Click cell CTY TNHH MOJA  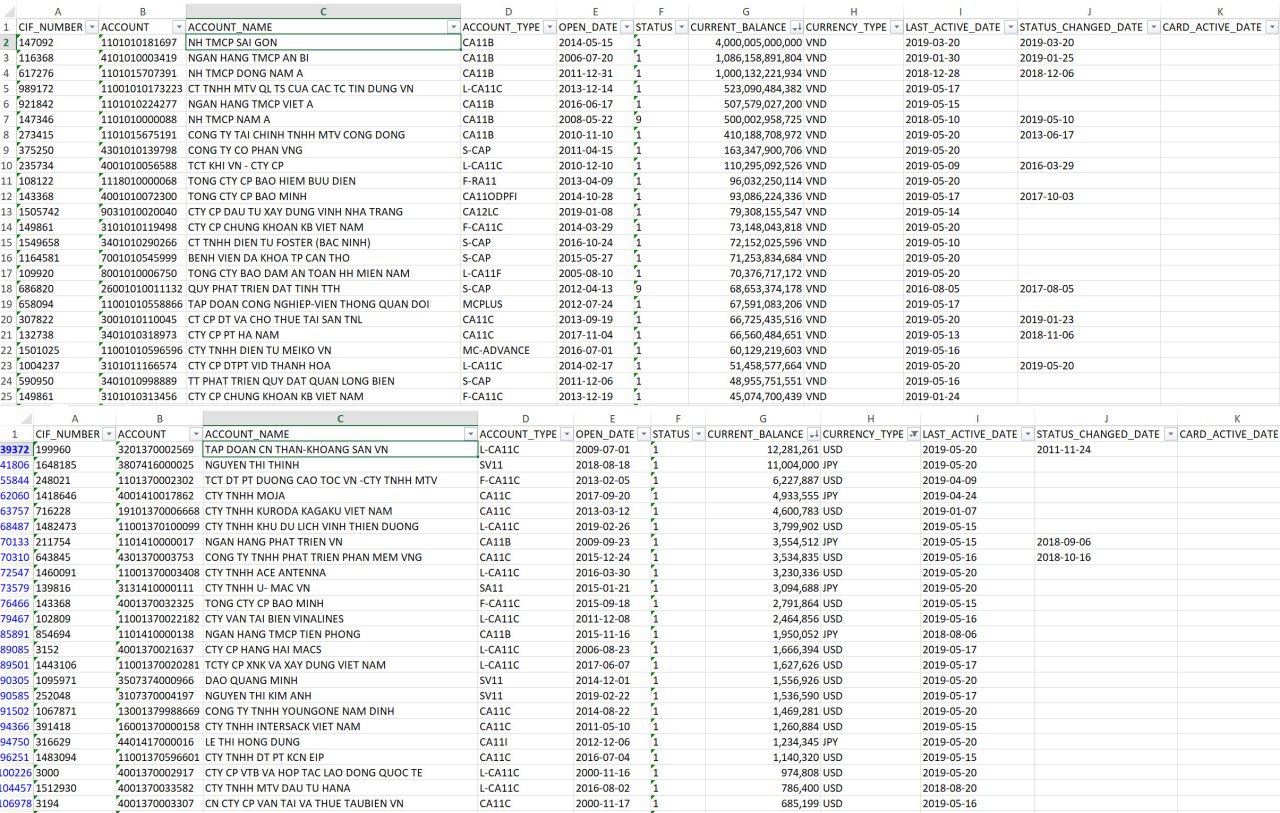(x=340, y=495)
